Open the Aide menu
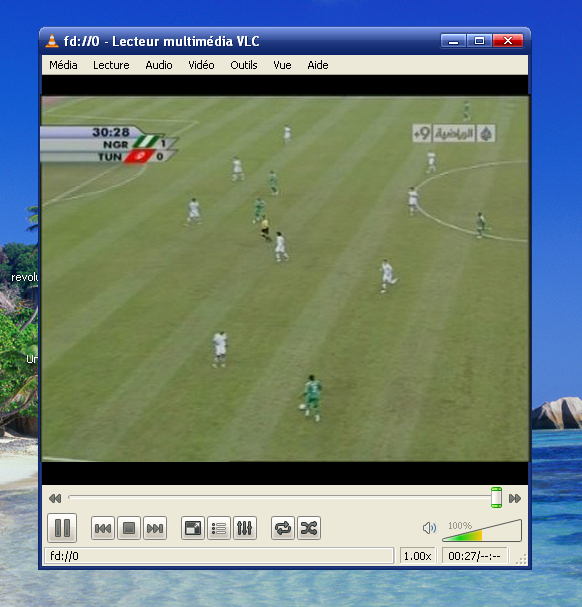This screenshot has width=582, height=607. pos(318,65)
